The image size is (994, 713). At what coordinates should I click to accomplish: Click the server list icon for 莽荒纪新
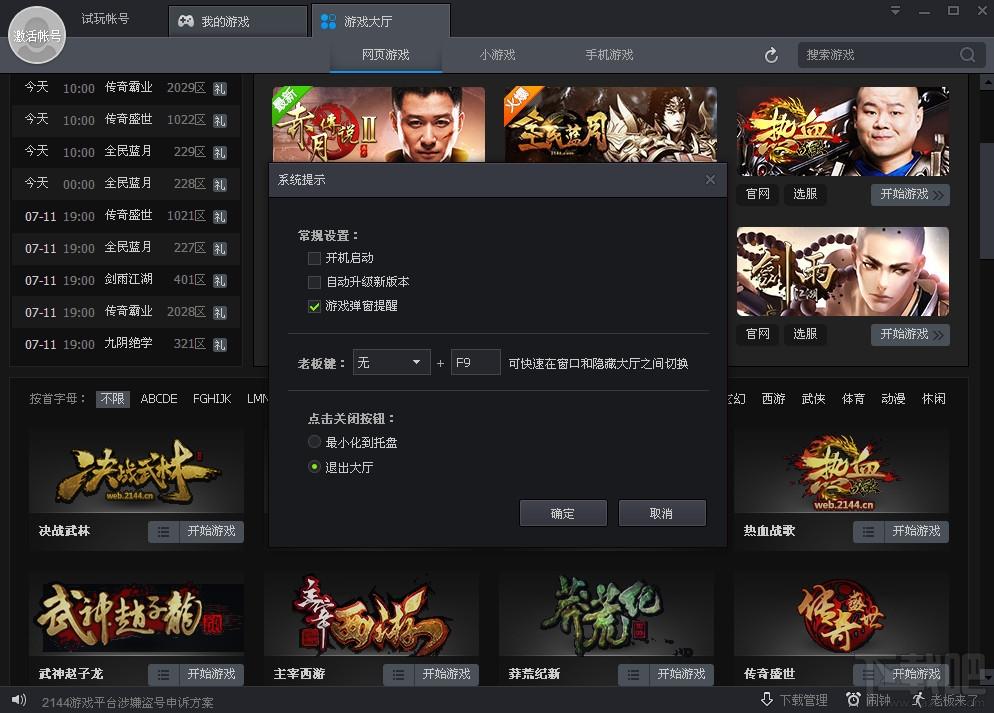click(x=633, y=674)
